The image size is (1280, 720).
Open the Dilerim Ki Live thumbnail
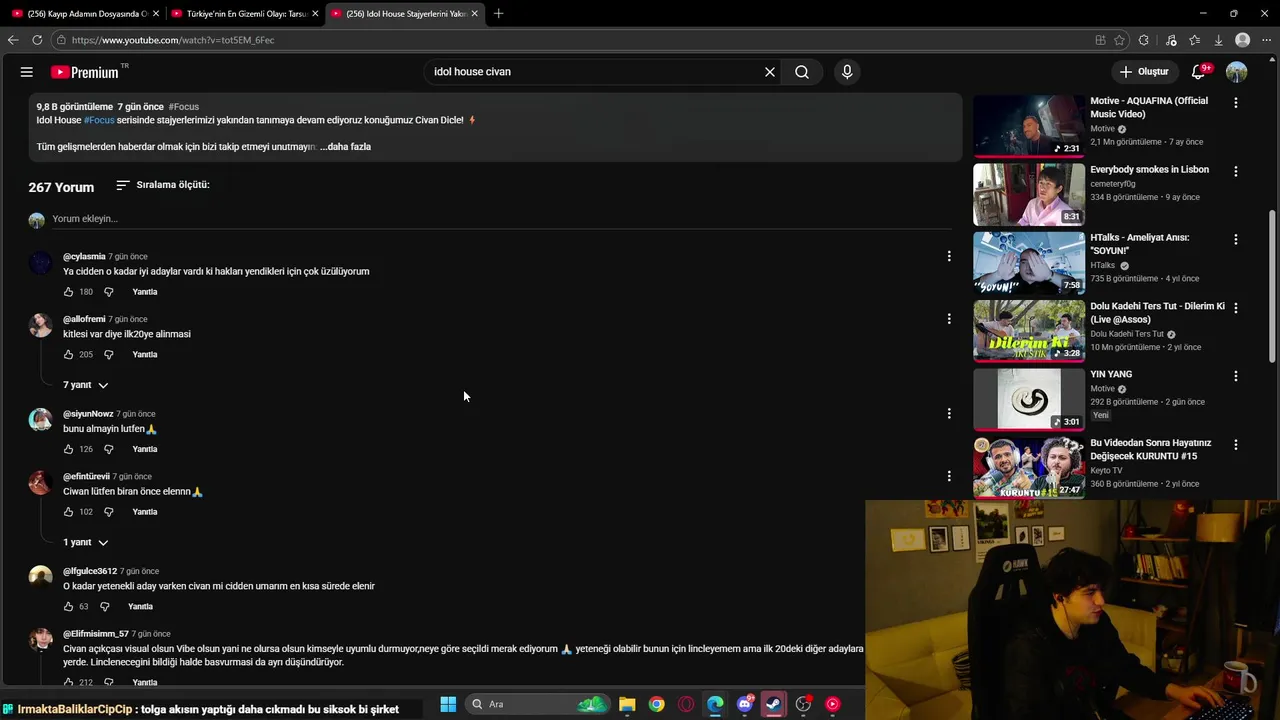1029,331
